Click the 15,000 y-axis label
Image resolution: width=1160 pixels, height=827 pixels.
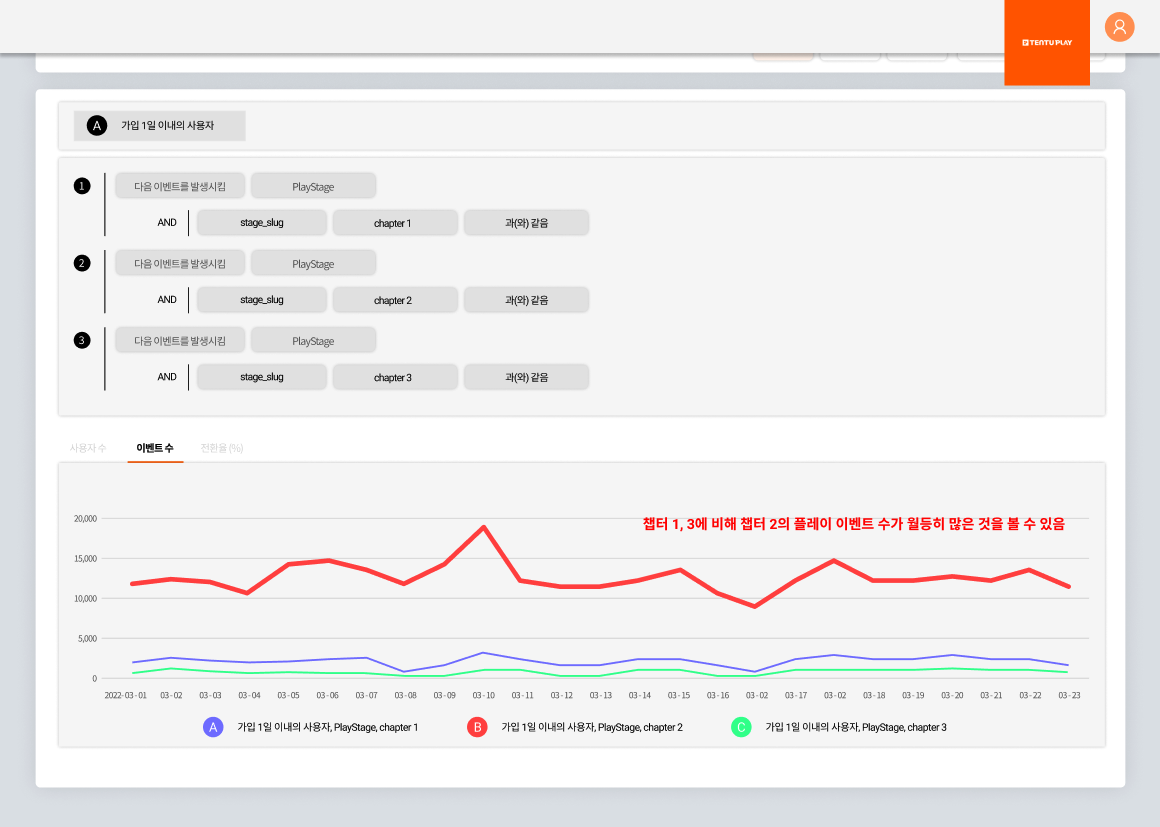pos(85,558)
